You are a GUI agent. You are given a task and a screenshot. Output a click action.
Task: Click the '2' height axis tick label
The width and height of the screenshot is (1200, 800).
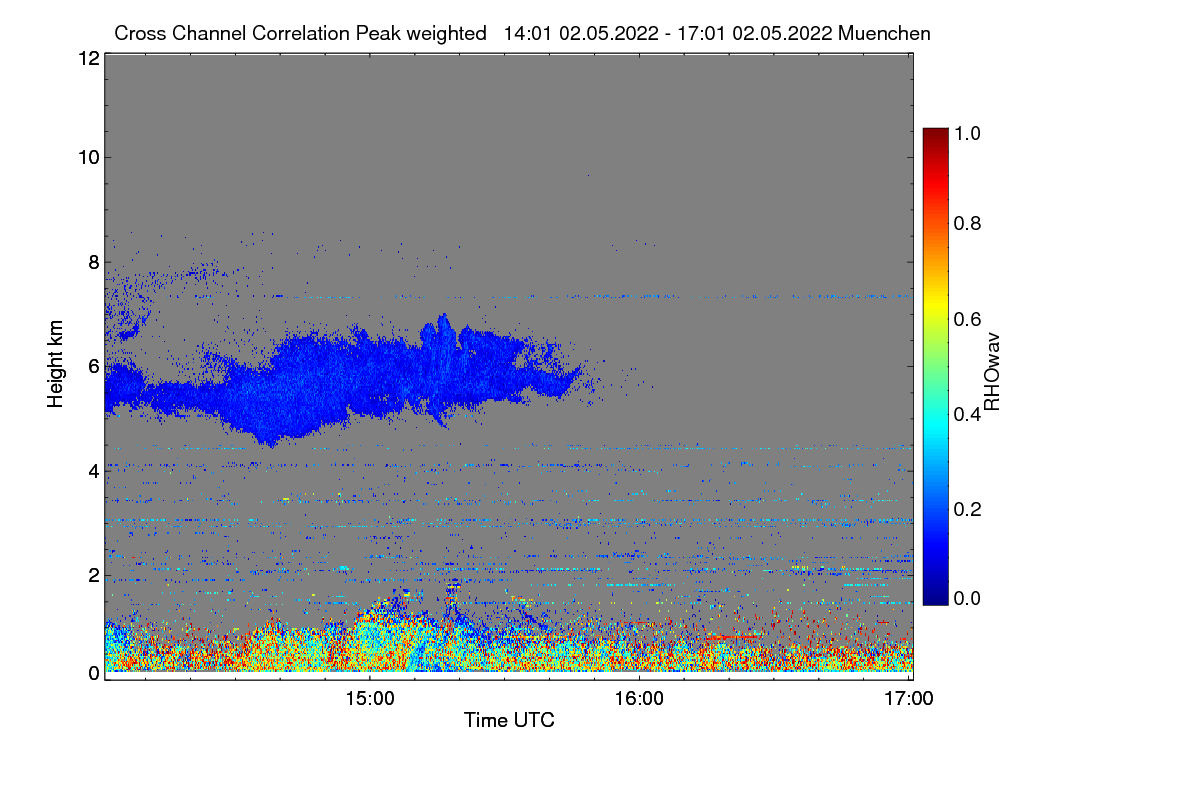[x=94, y=575]
